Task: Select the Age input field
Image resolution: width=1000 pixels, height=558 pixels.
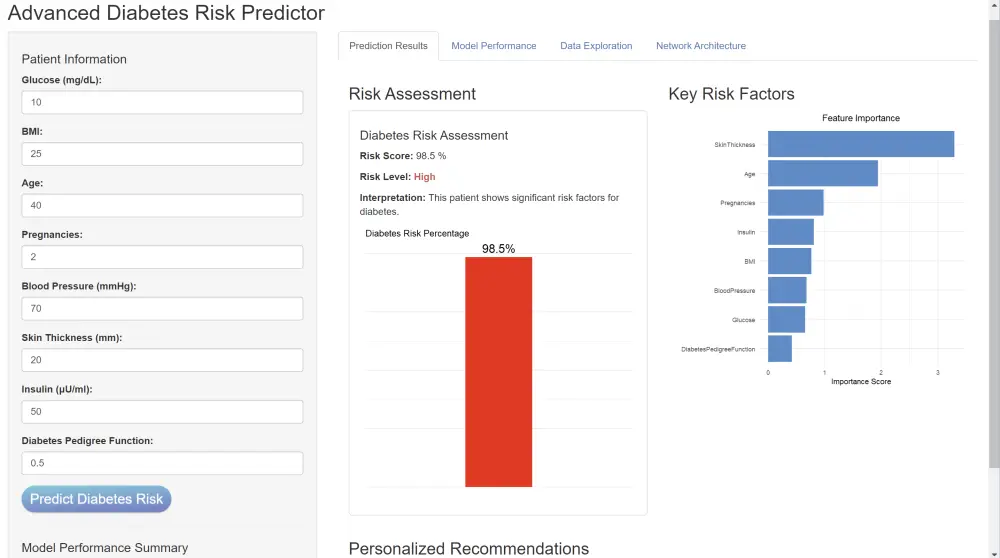Action: click(162, 205)
